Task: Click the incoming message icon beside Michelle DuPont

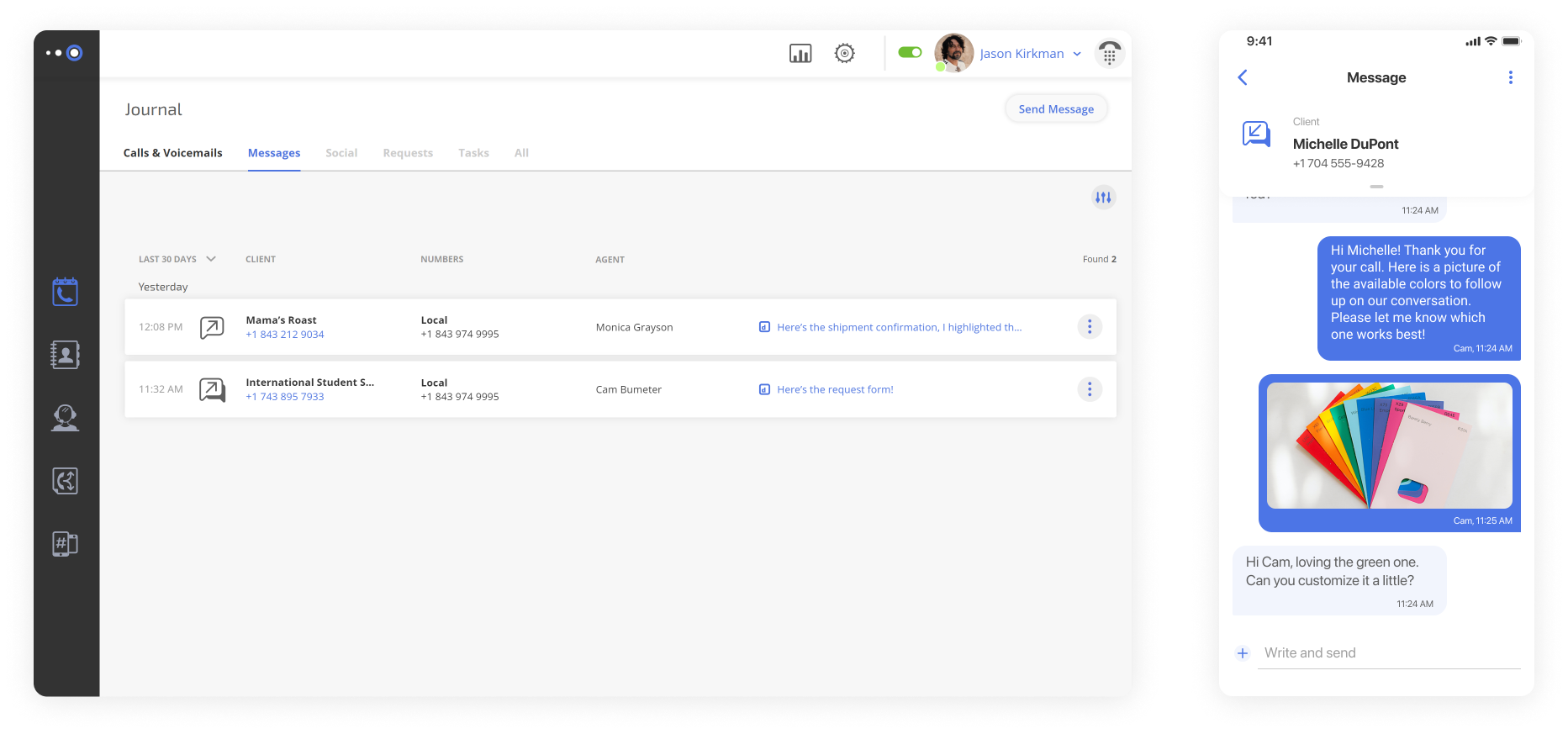Action: pos(1256,134)
